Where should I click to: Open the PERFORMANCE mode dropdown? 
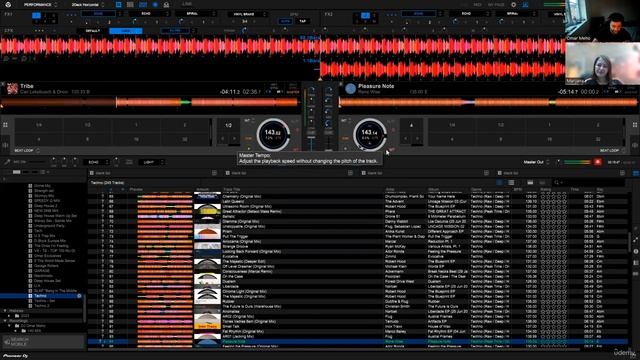pos(40,4)
